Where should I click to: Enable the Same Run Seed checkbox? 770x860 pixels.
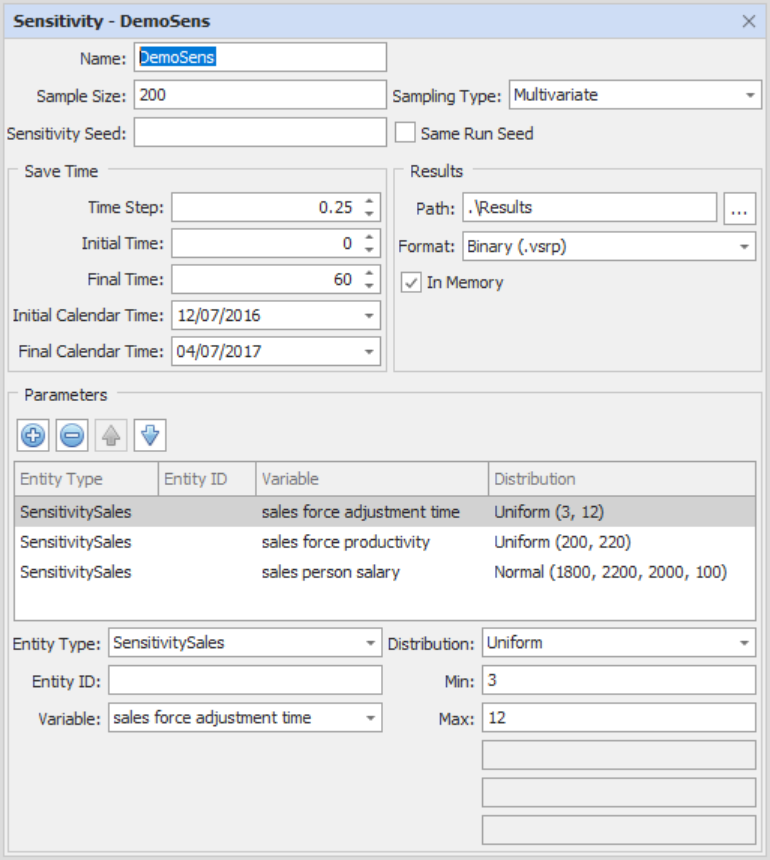(x=405, y=133)
